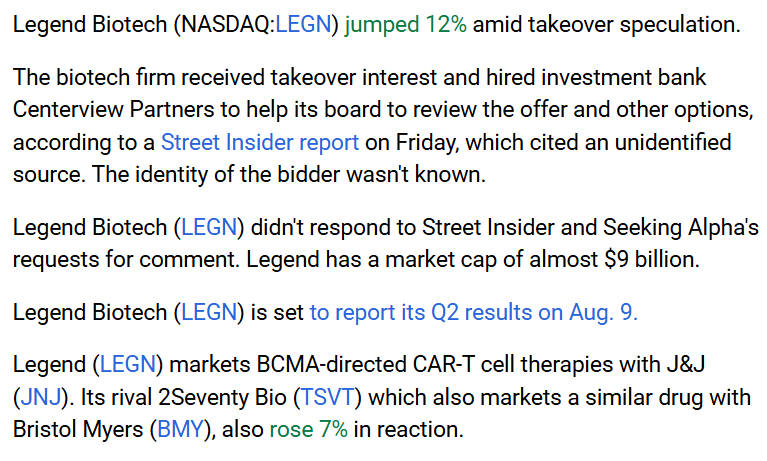Open 'to report its Q2 results on Aug. 9.' link
Viewport: 767px width, 461px height.
pos(474,313)
